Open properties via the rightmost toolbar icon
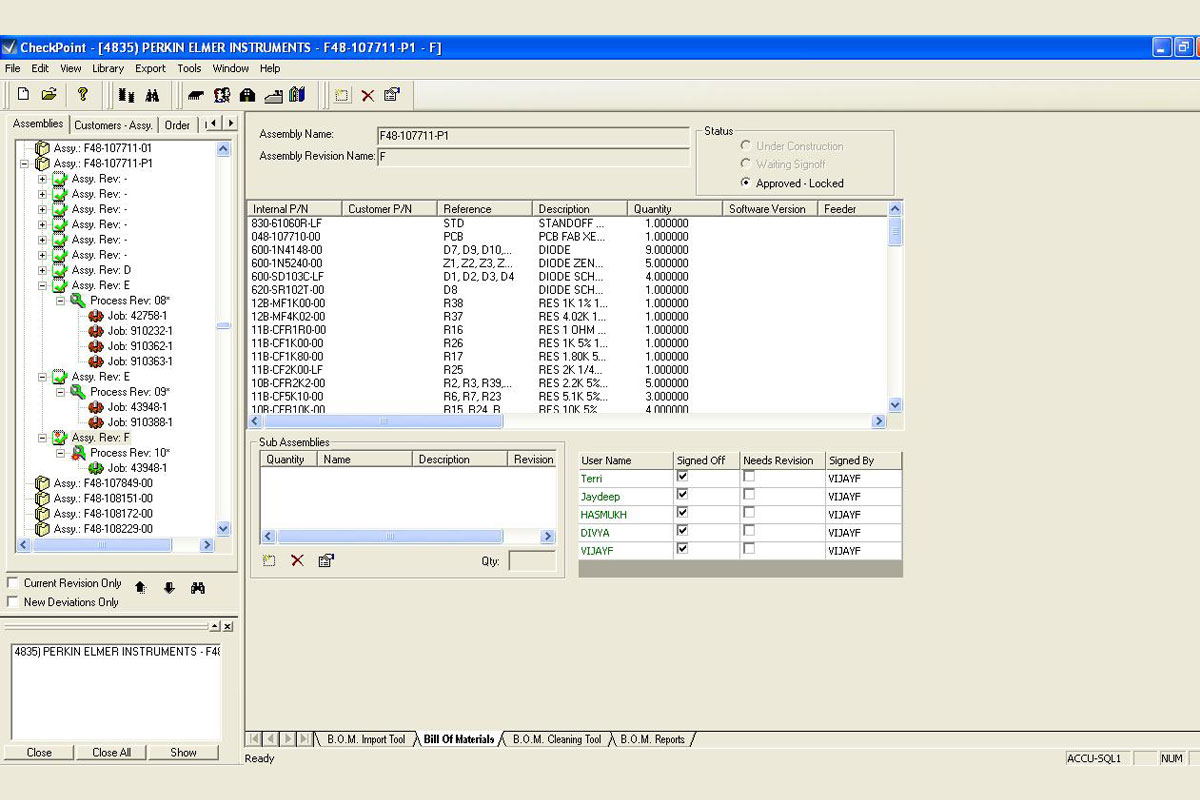Viewport: 1200px width, 800px height. point(392,95)
